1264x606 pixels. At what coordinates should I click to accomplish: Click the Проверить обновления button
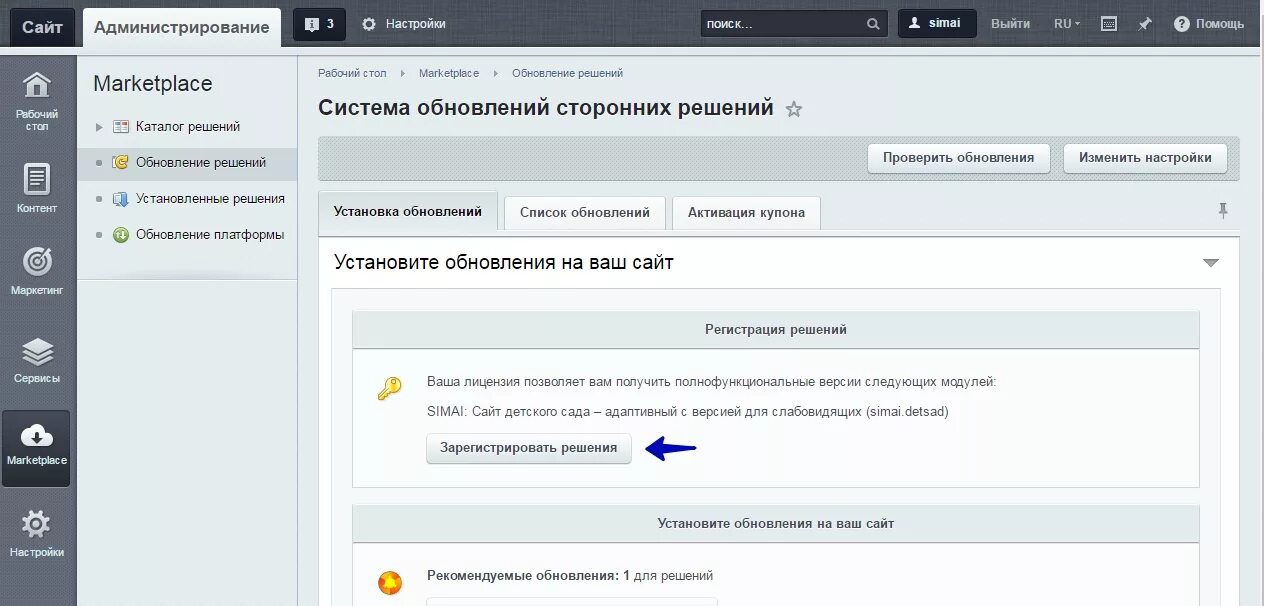click(x=958, y=158)
